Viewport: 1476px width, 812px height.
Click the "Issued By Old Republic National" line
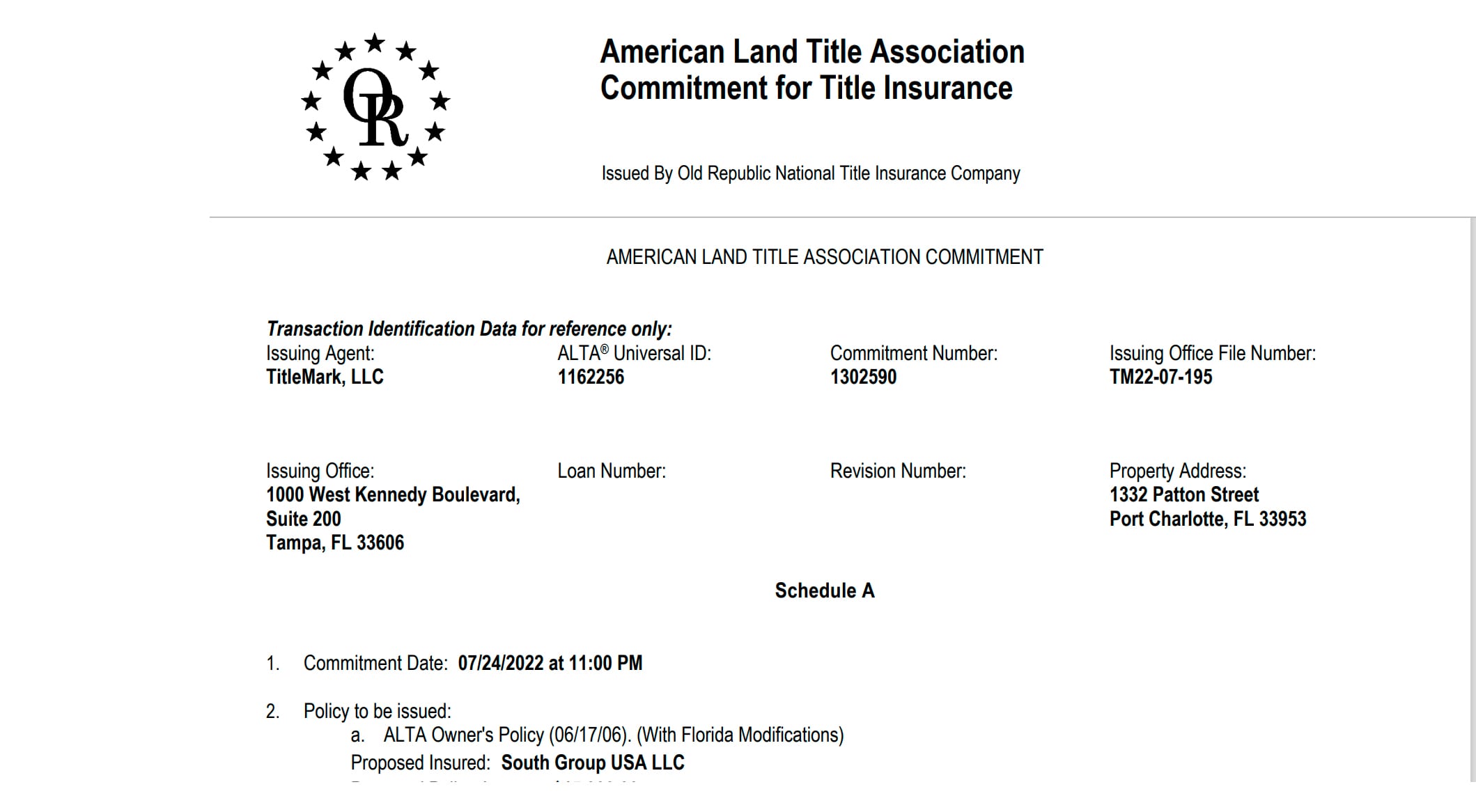pyautogui.click(x=810, y=173)
